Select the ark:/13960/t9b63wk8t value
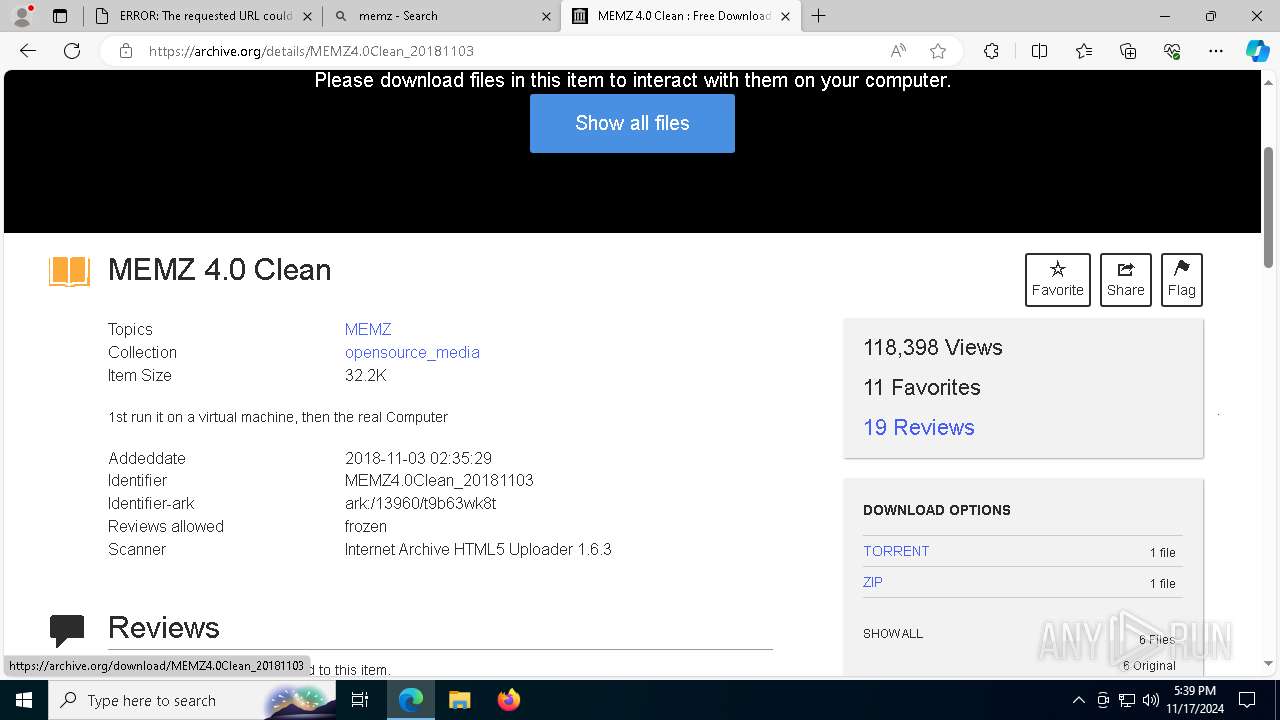Viewport: 1280px width, 720px height. (420, 503)
